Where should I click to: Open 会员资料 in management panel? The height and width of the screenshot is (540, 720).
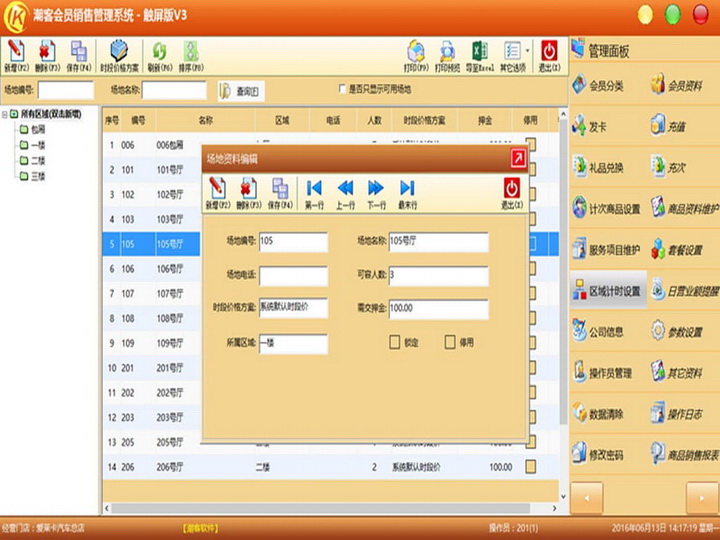[x=677, y=85]
